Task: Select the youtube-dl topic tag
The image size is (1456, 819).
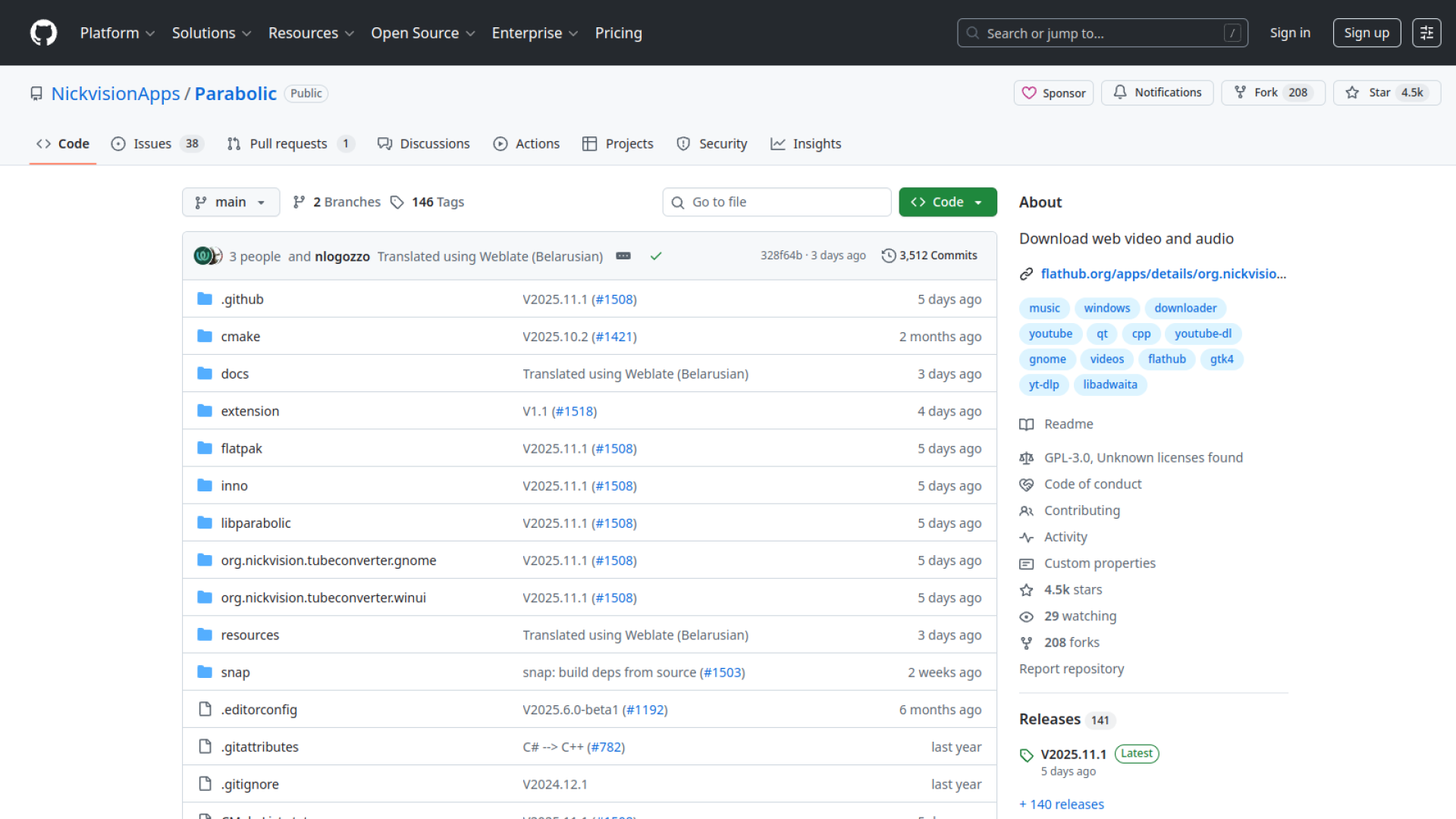Action: click(x=1203, y=334)
